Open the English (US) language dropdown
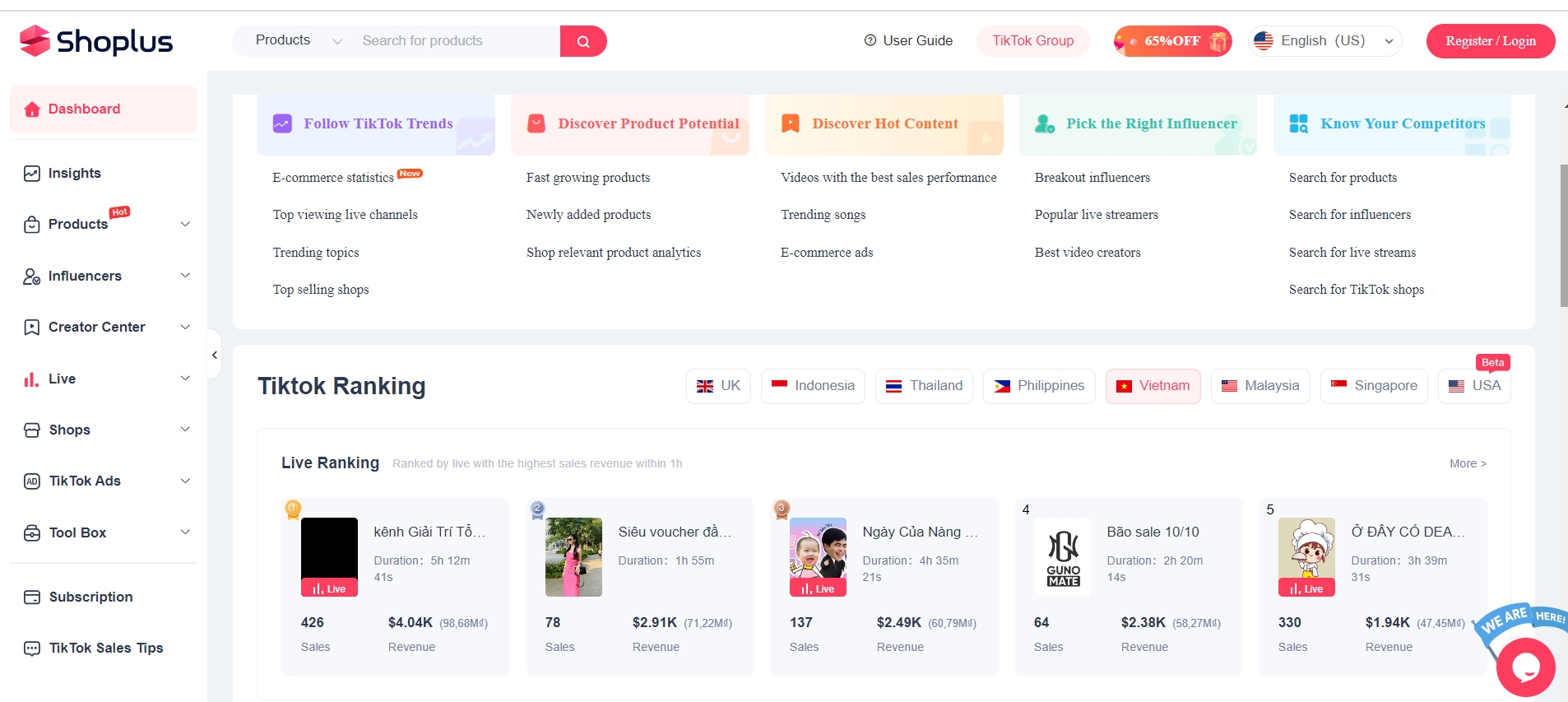The width and height of the screenshot is (1568, 702). coord(1325,40)
